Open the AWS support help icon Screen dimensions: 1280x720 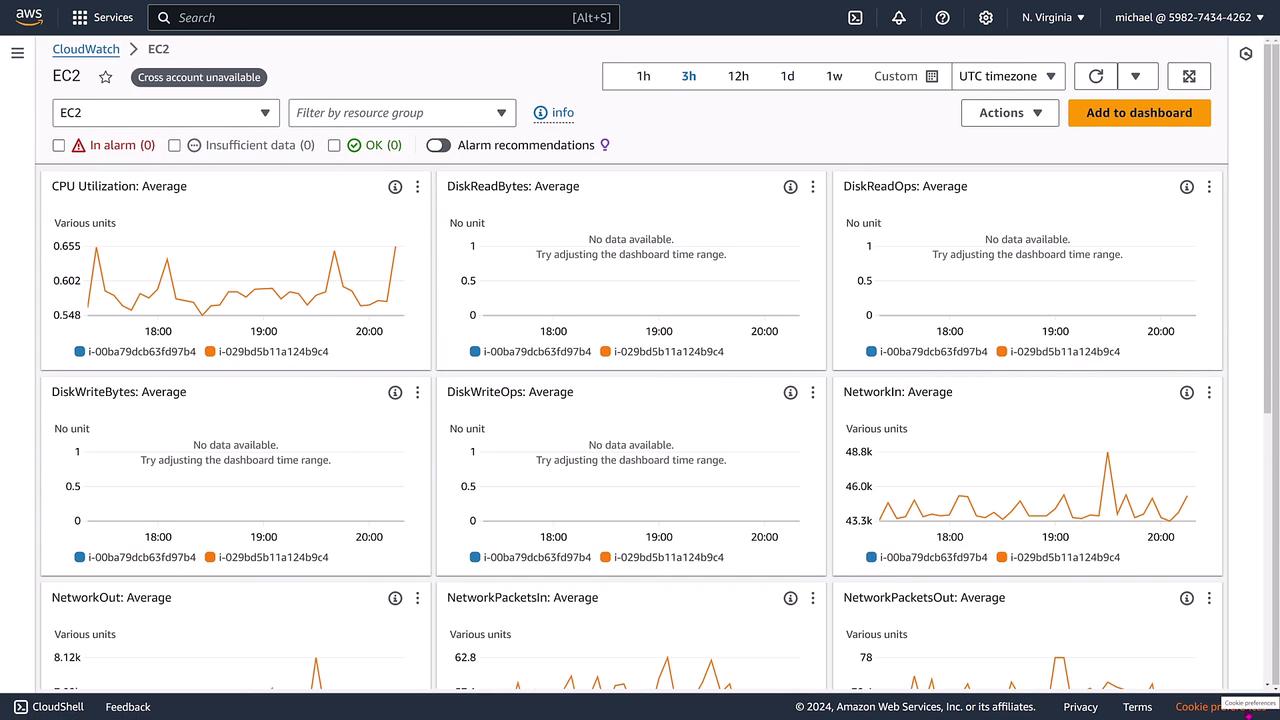[942, 17]
